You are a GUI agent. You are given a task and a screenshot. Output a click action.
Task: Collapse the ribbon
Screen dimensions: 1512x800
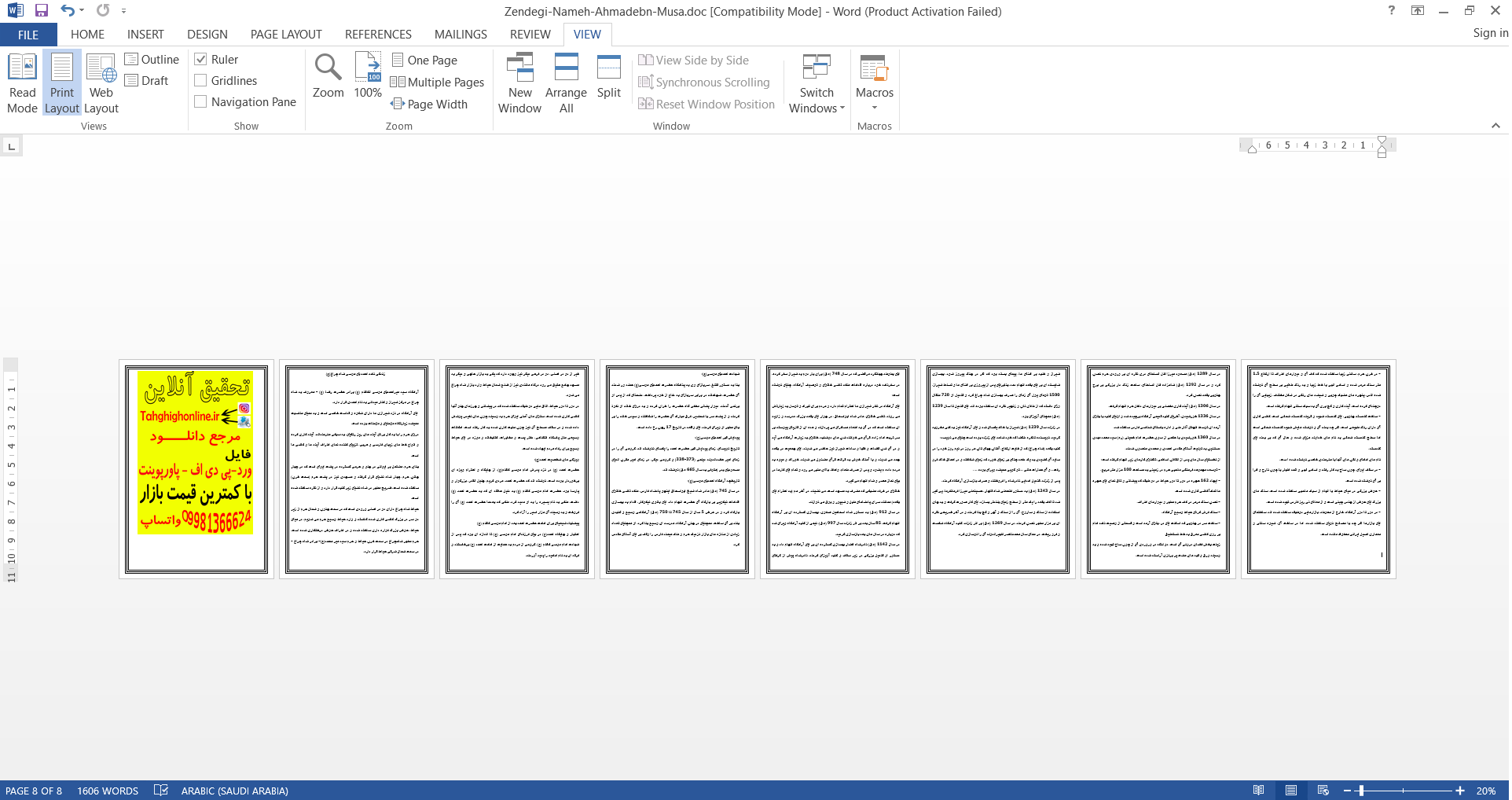(1495, 126)
